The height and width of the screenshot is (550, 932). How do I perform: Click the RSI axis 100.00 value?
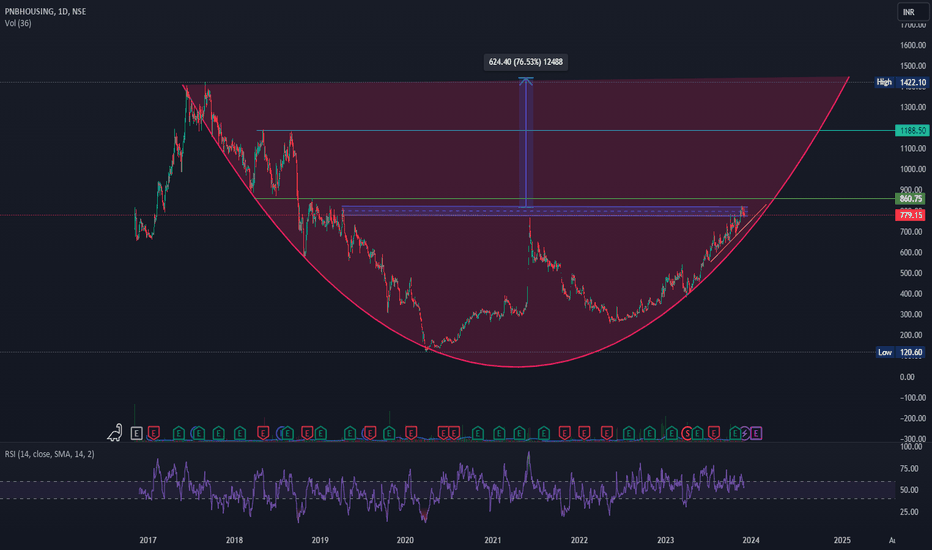click(911, 447)
